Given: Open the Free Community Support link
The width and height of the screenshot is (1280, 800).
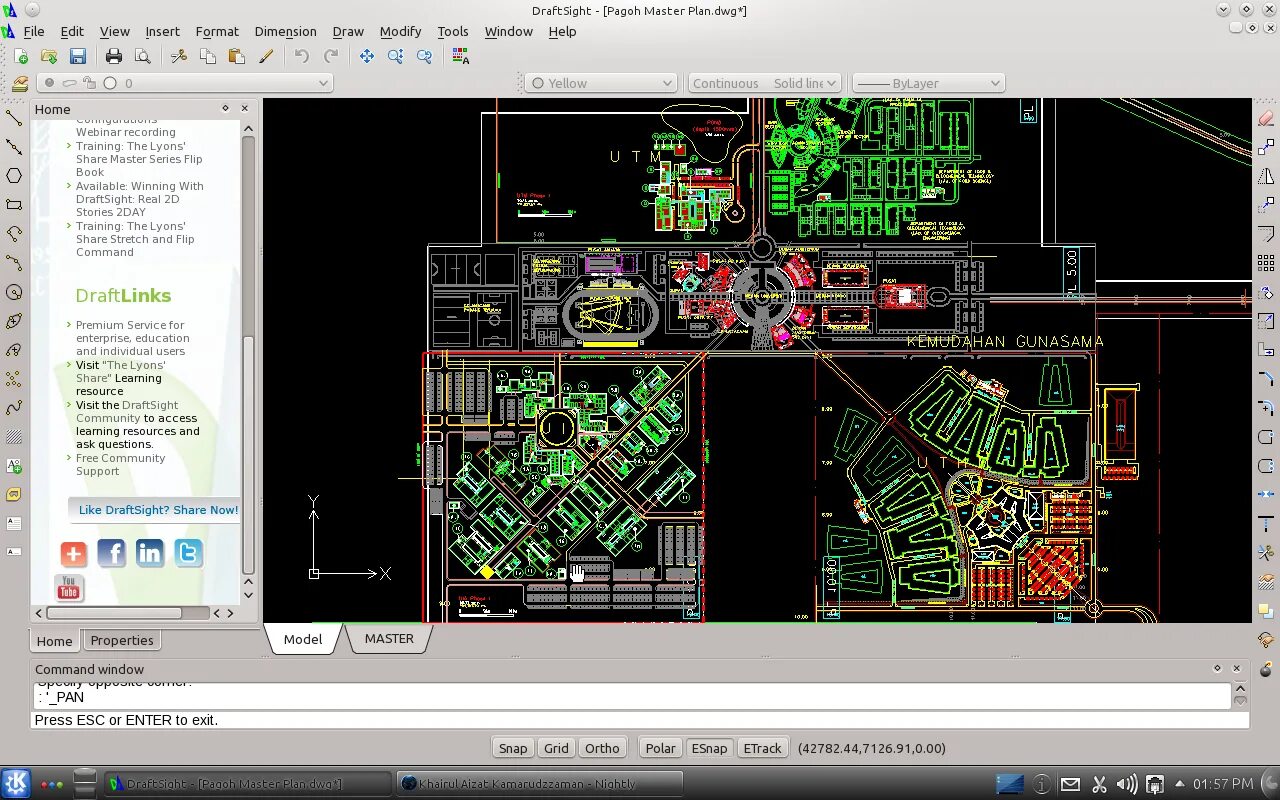Looking at the screenshot, I should (x=120, y=465).
